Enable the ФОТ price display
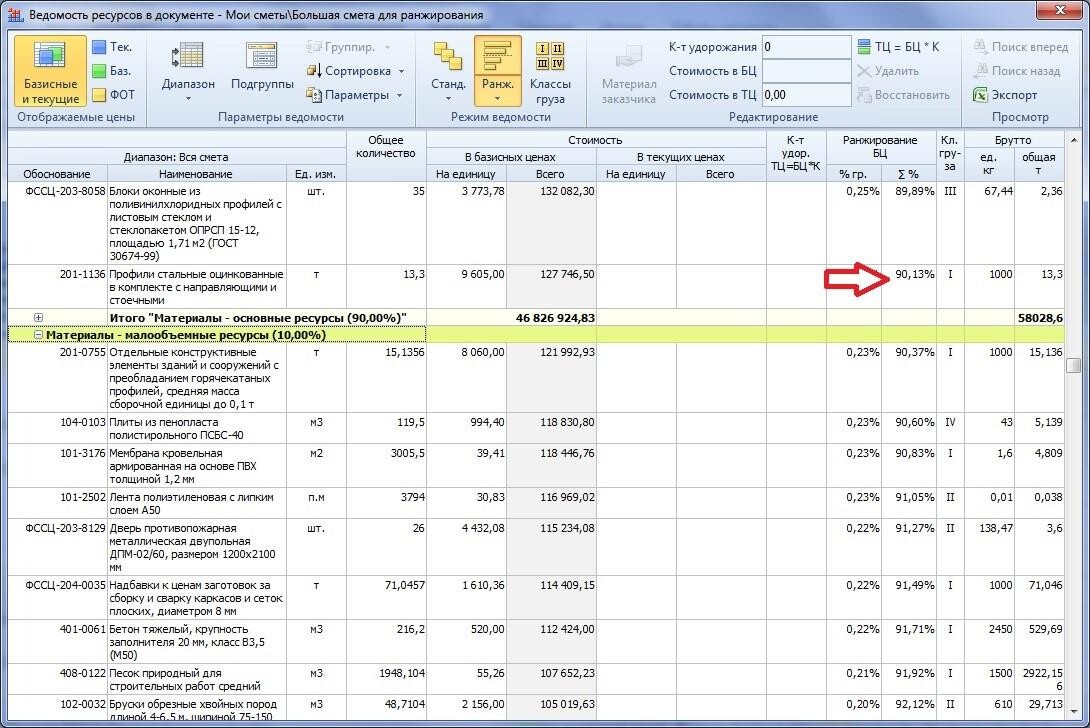Screen dimensions: 1090x728 click(113, 95)
